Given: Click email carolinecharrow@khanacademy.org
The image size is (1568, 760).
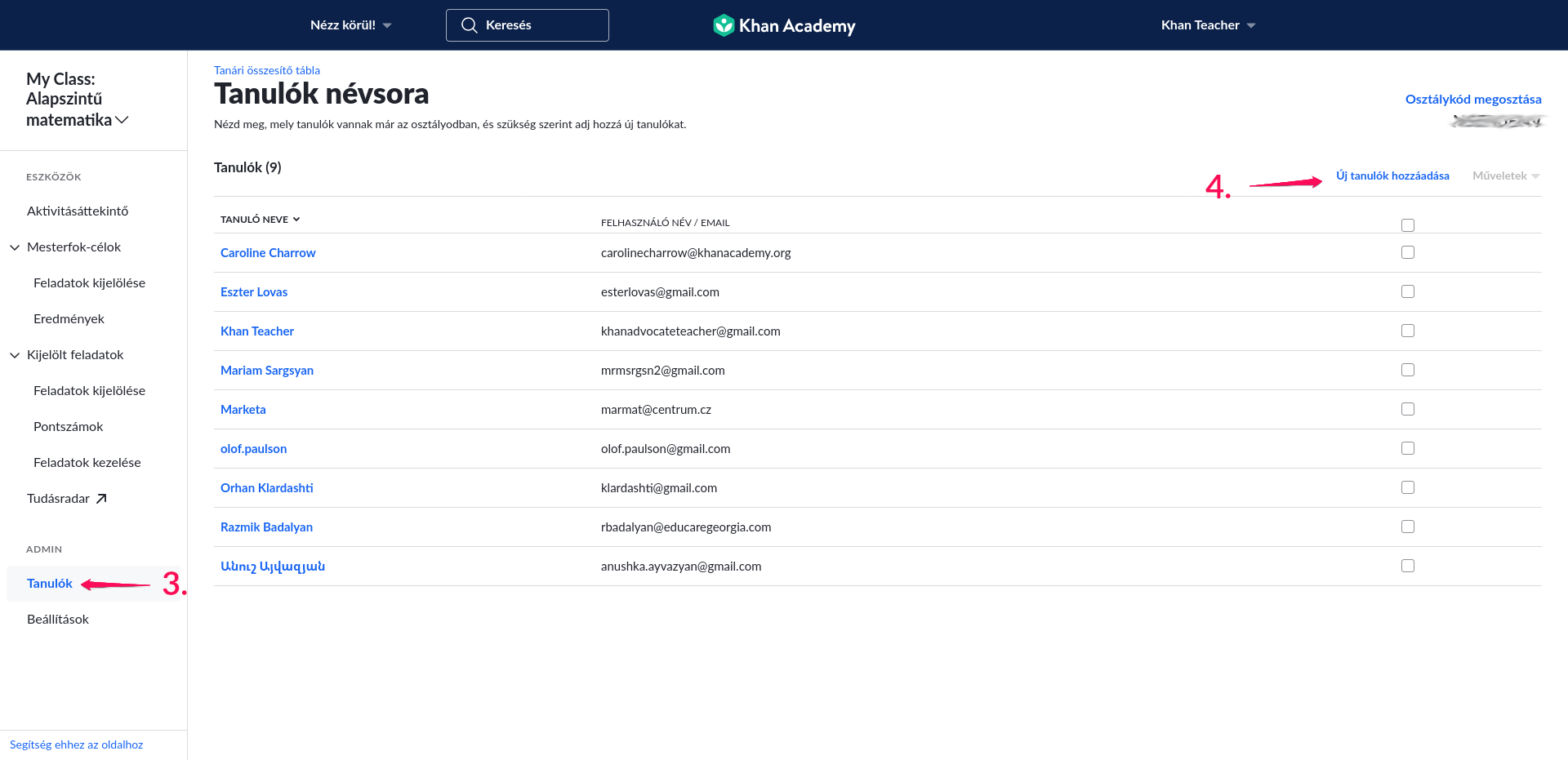Looking at the screenshot, I should (x=696, y=253).
